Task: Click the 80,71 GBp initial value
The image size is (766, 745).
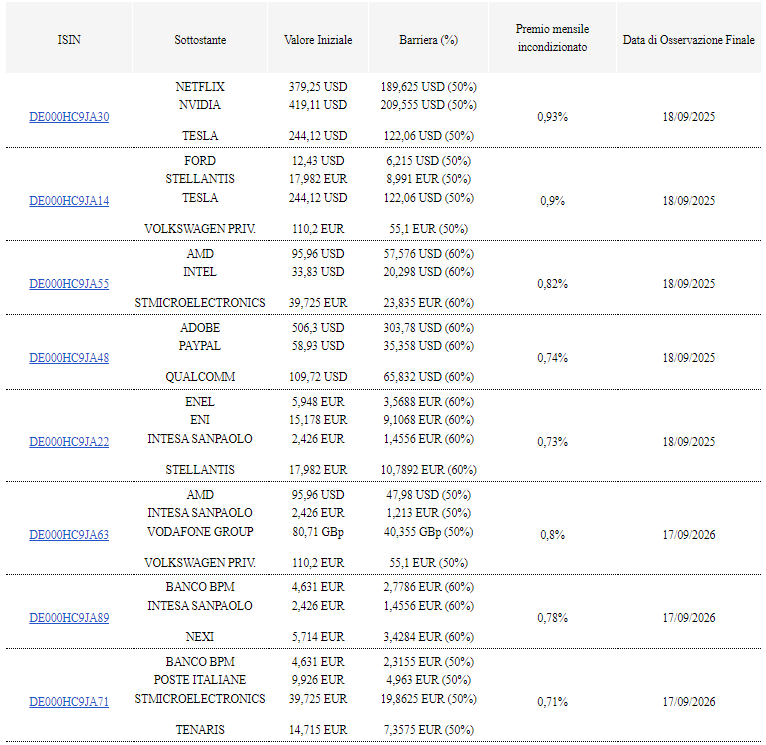Action: (318, 532)
